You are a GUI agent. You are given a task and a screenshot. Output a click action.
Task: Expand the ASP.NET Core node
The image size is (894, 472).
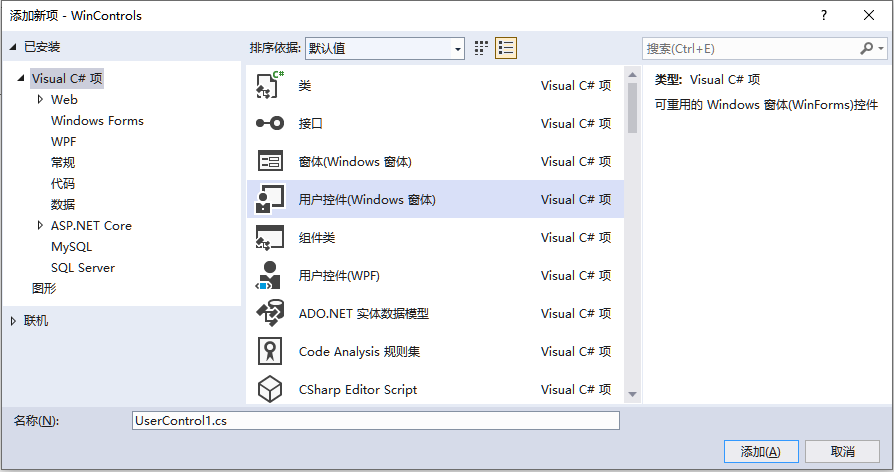coord(40,225)
